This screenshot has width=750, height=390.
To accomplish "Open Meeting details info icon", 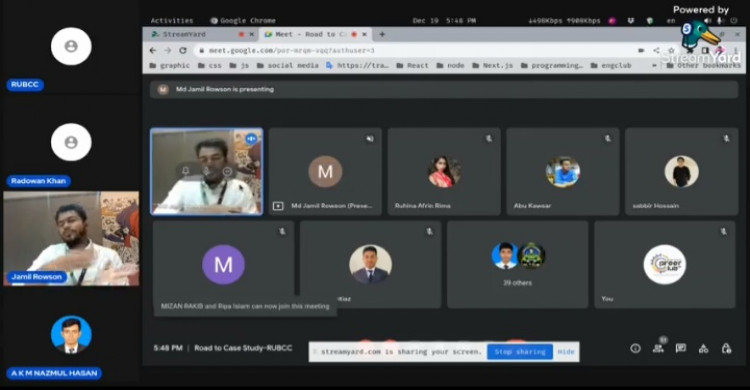I will coord(635,348).
